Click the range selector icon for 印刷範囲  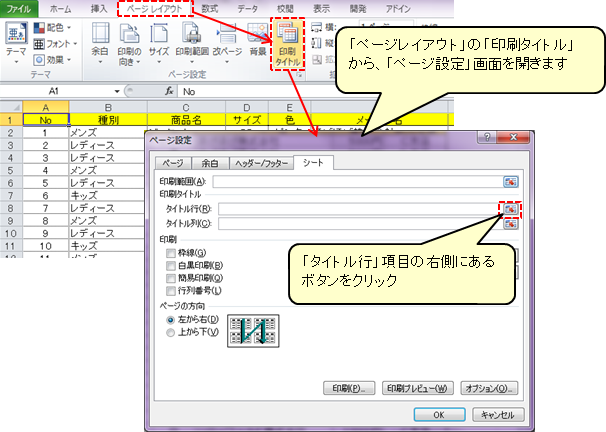pyautogui.click(x=511, y=182)
